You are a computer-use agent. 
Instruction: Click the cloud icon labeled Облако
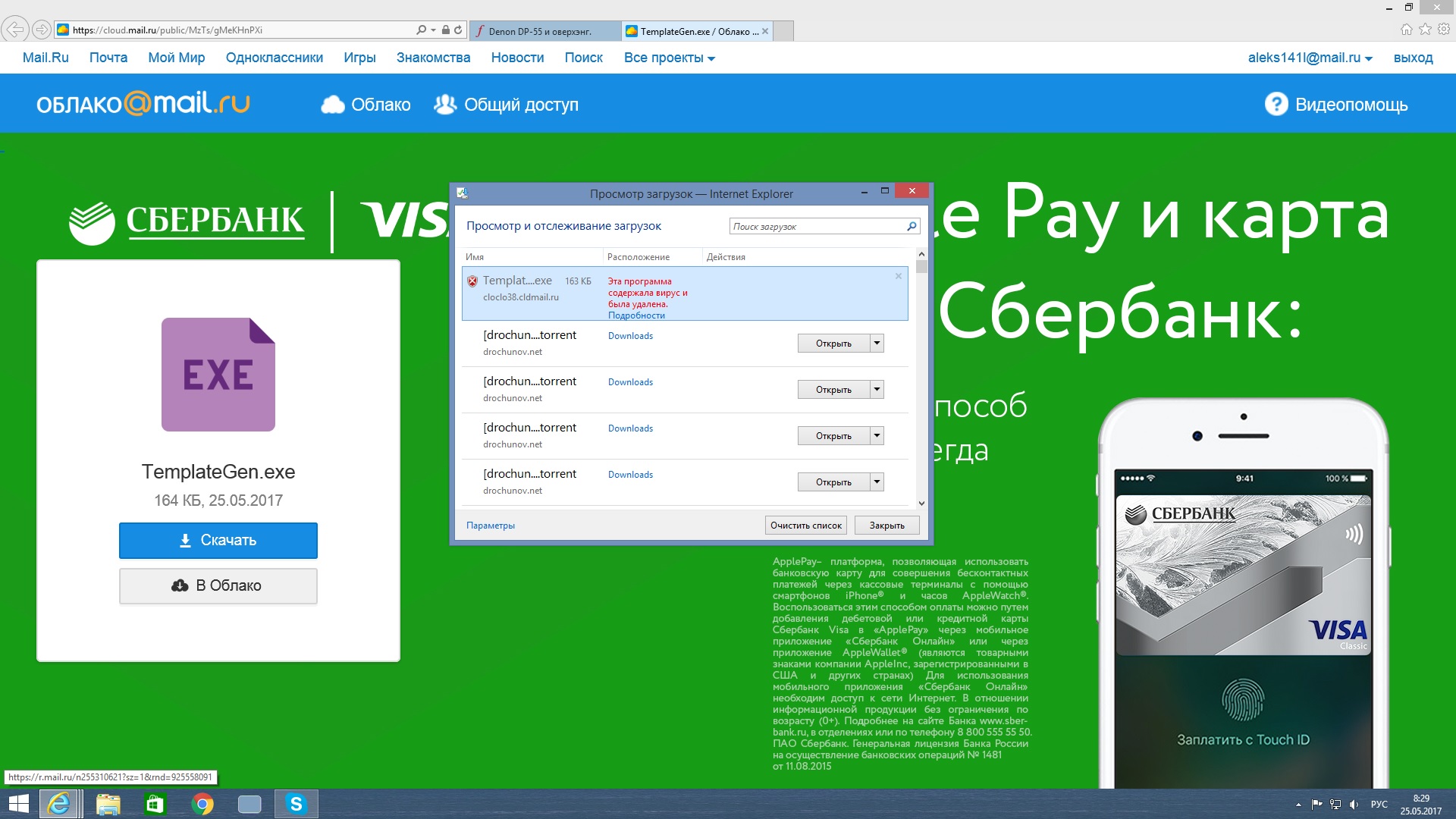click(332, 105)
